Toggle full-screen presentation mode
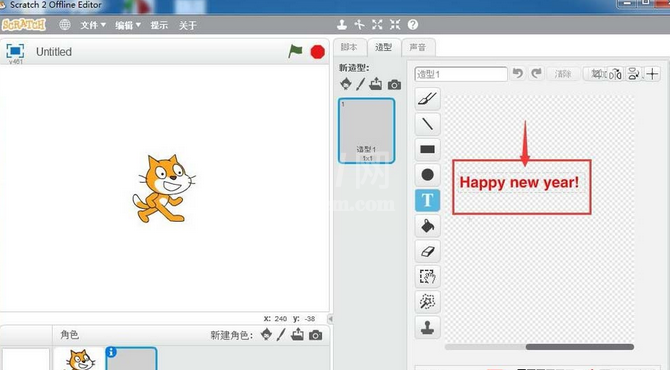 15,51
